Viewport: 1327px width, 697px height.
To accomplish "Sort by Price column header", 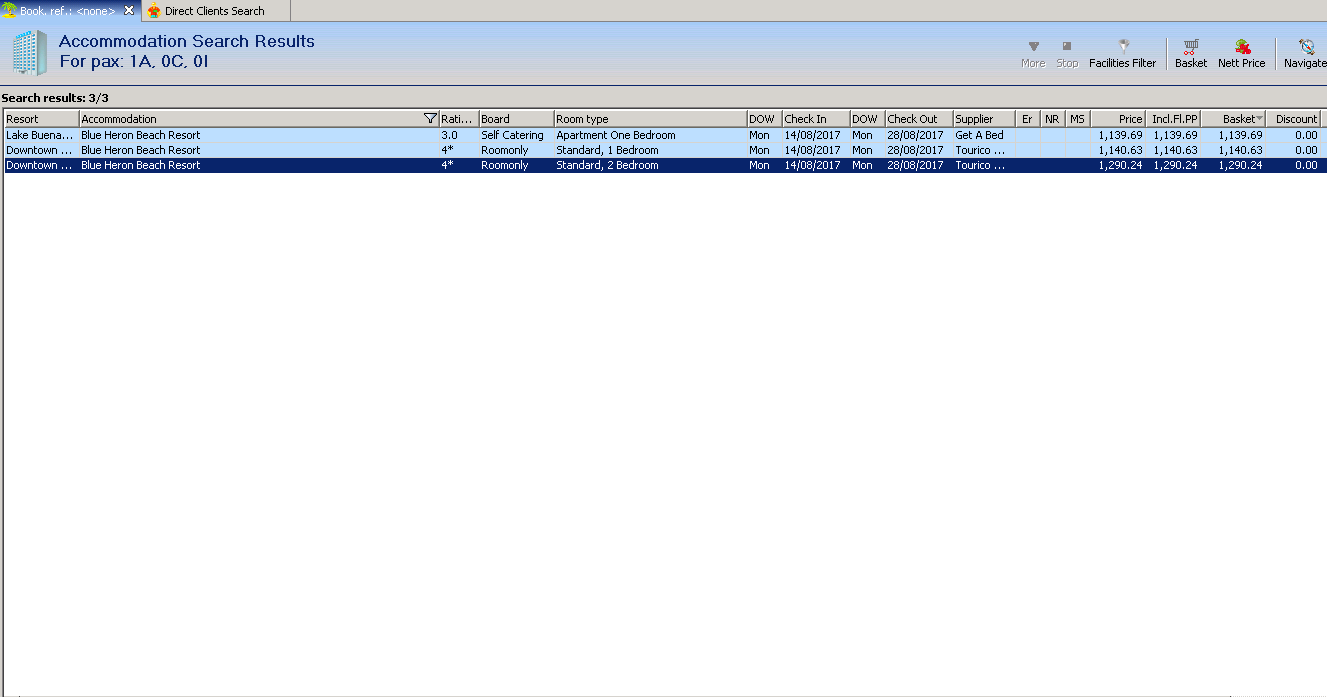I will tap(1118, 119).
